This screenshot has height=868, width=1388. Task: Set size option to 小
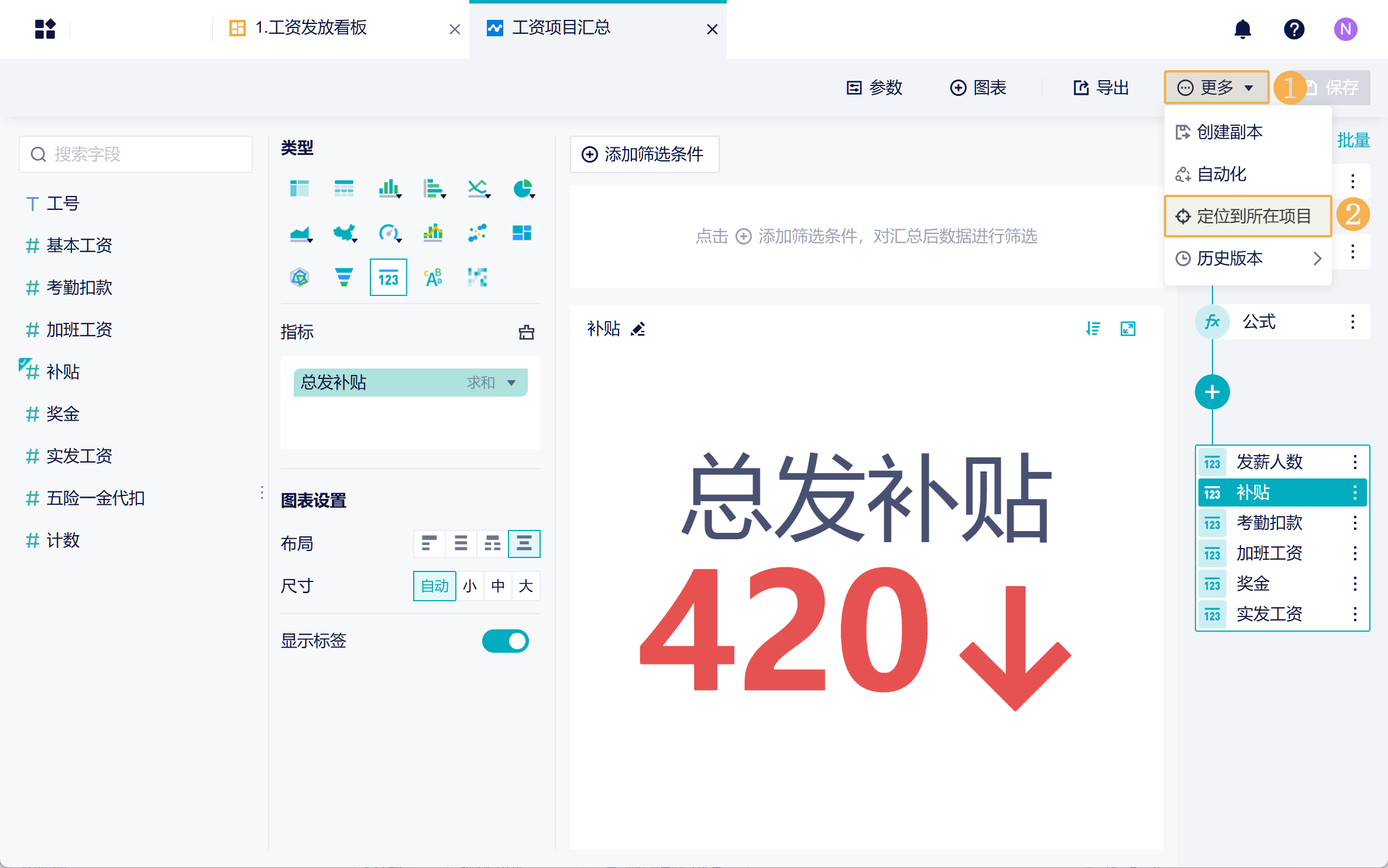[470, 586]
